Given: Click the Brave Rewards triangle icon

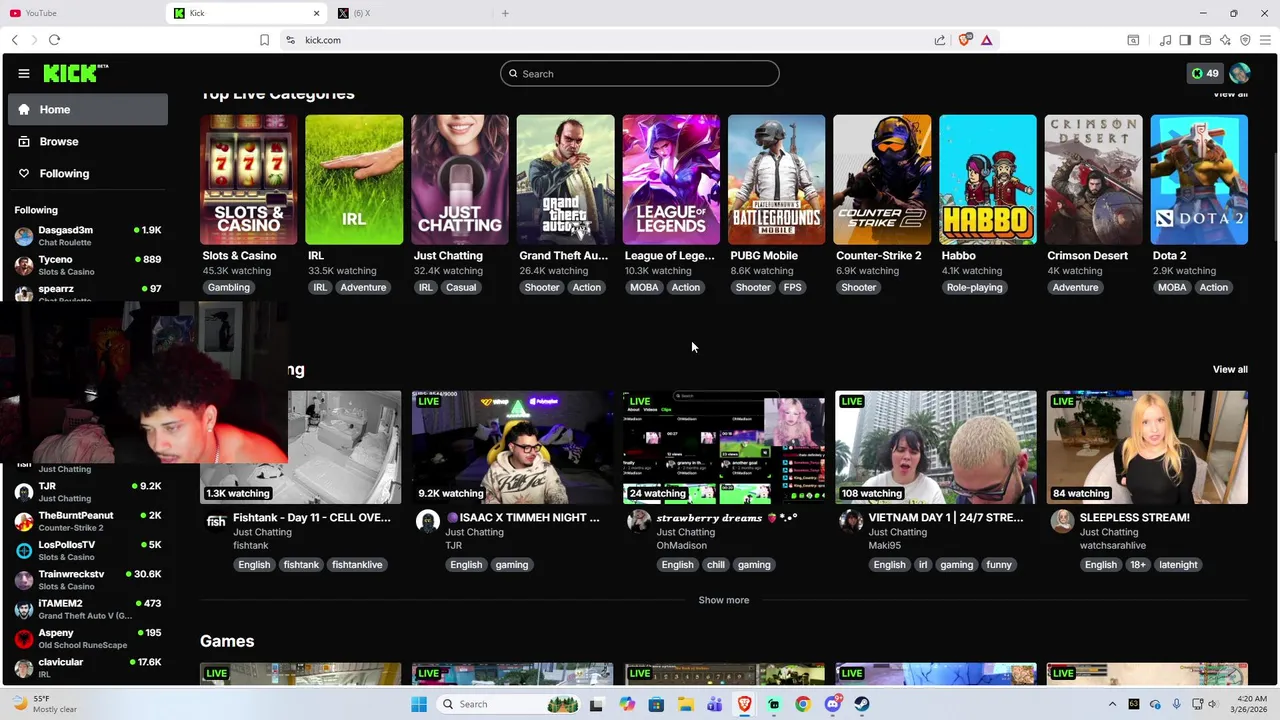Looking at the screenshot, I should (x=986, y=40).
